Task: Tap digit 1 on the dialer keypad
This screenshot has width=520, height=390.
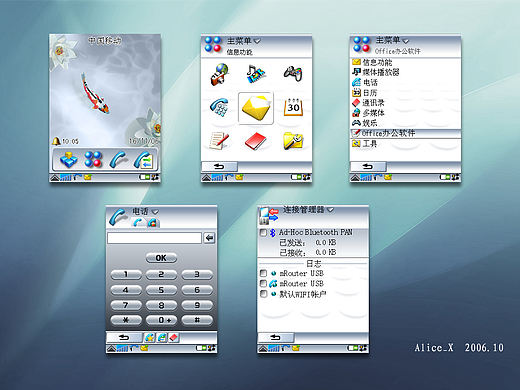Action: tap(126, 274)
